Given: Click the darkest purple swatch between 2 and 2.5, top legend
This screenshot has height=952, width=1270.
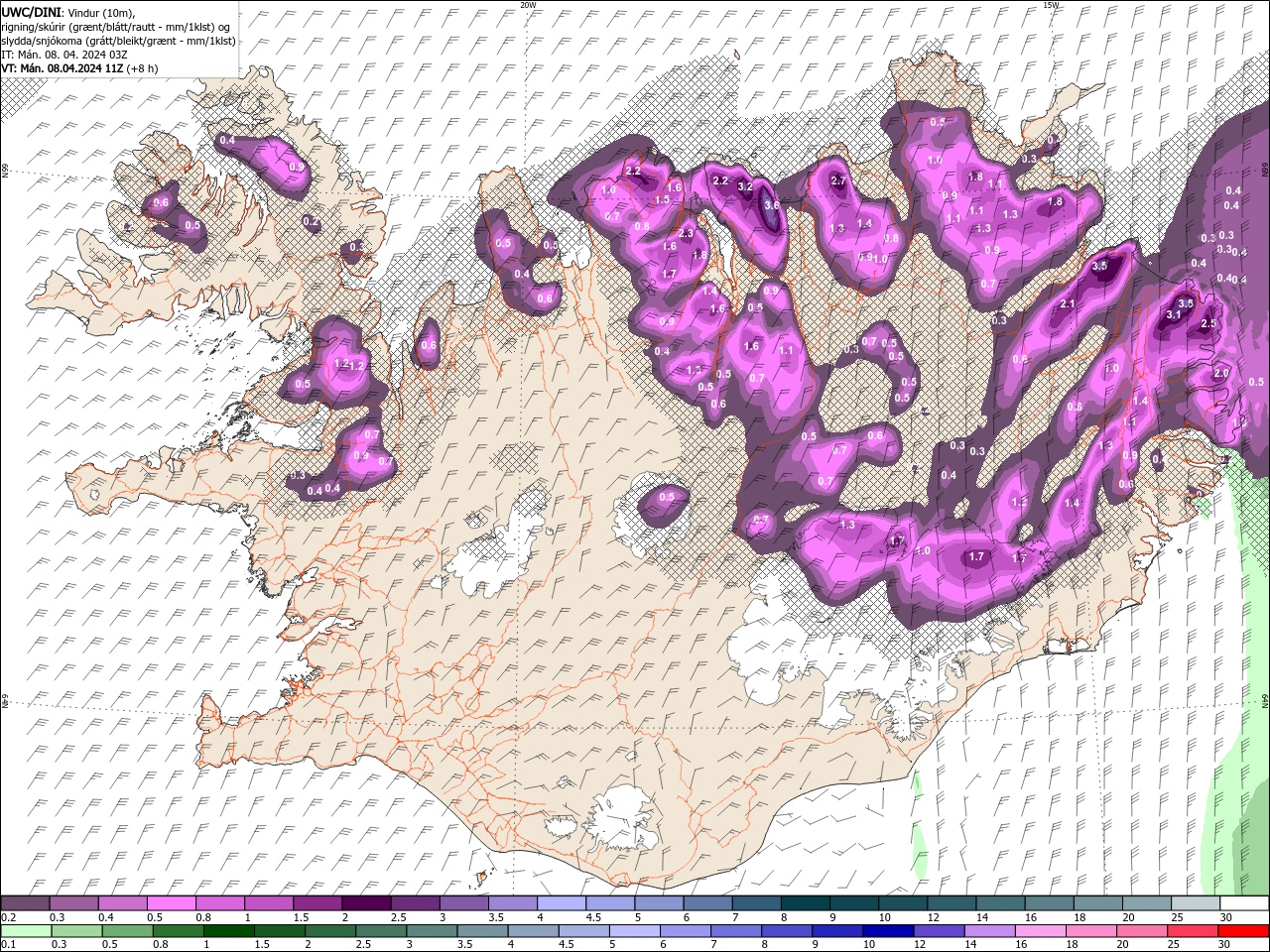Looking at the screenshot, I should [365, 903].
